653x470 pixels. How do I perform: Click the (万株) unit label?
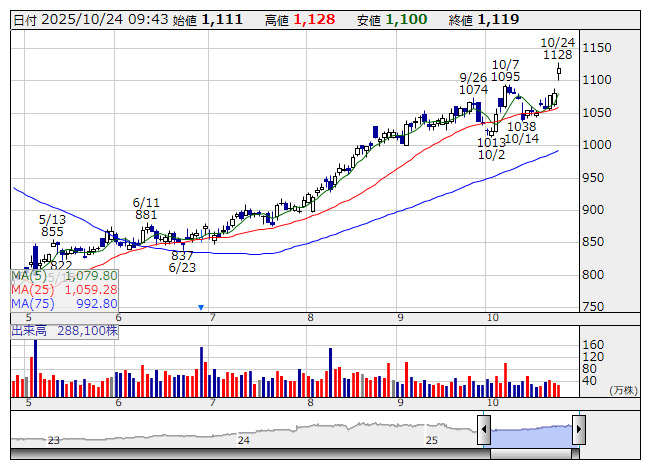(623, 390)
